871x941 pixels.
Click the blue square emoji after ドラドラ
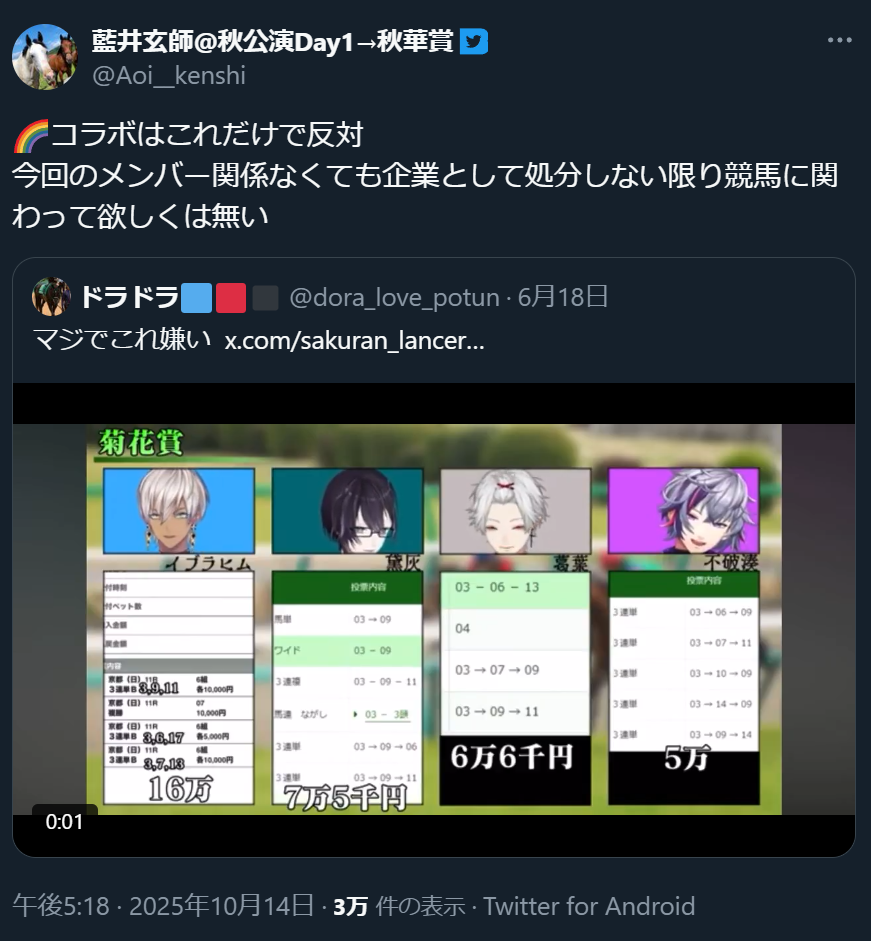197,298
